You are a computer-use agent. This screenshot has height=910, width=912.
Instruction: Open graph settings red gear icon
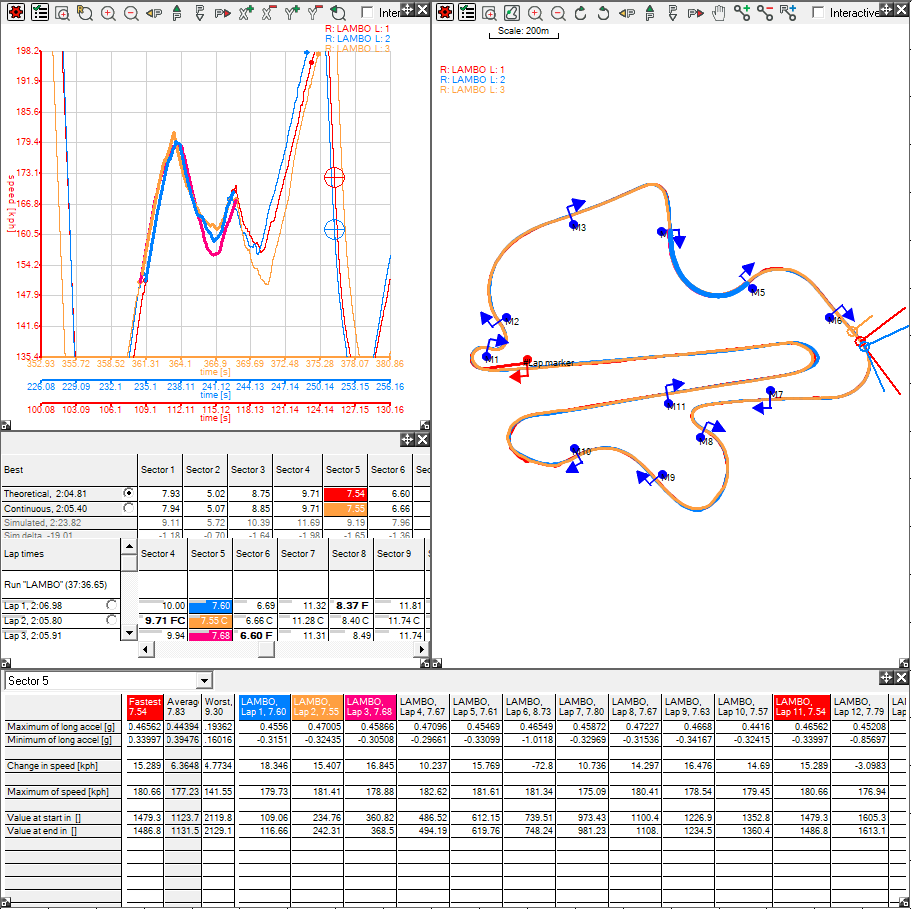pyautogui.click(x=17, y=12)
